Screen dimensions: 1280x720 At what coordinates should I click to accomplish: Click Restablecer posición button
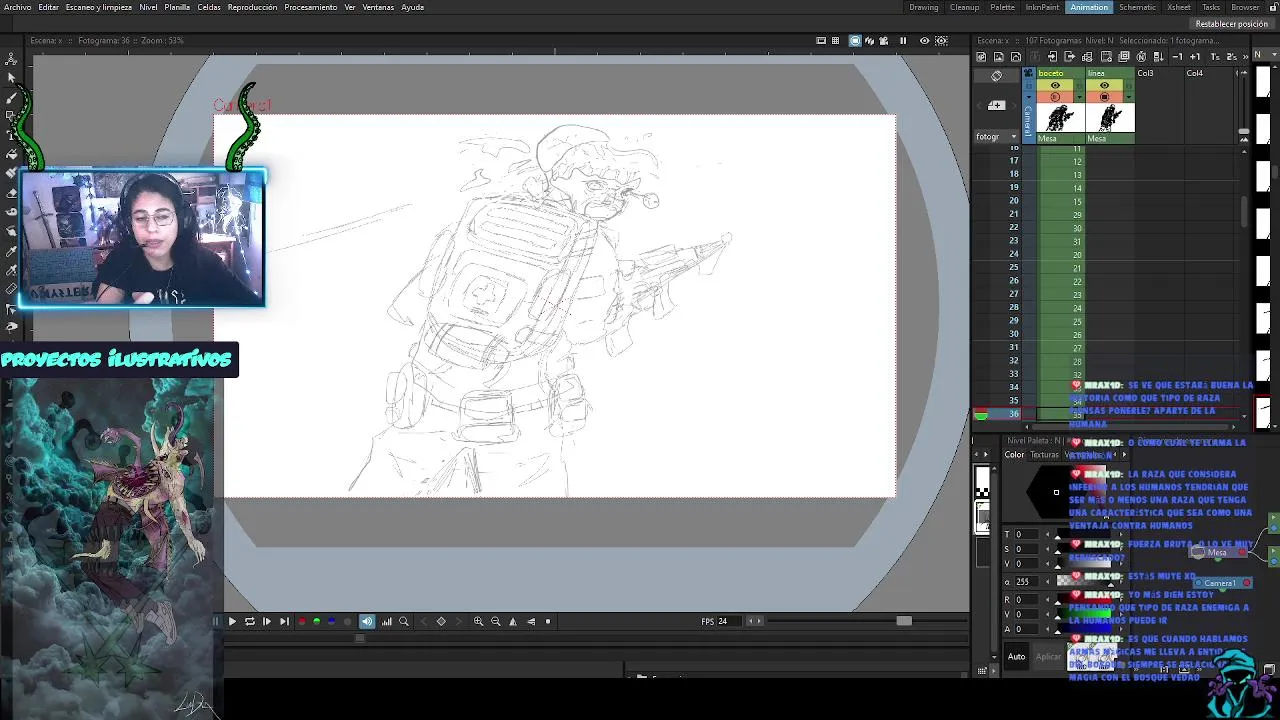click(x=1231, y=24)
